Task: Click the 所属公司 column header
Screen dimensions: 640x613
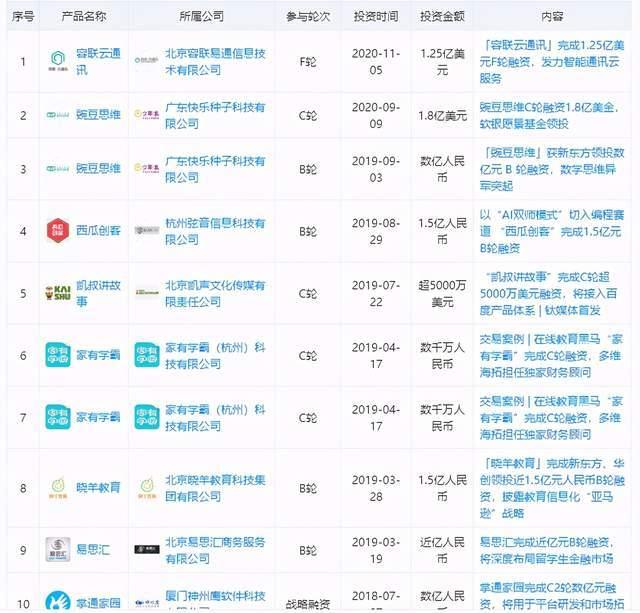Action: (x=201, y=16)
